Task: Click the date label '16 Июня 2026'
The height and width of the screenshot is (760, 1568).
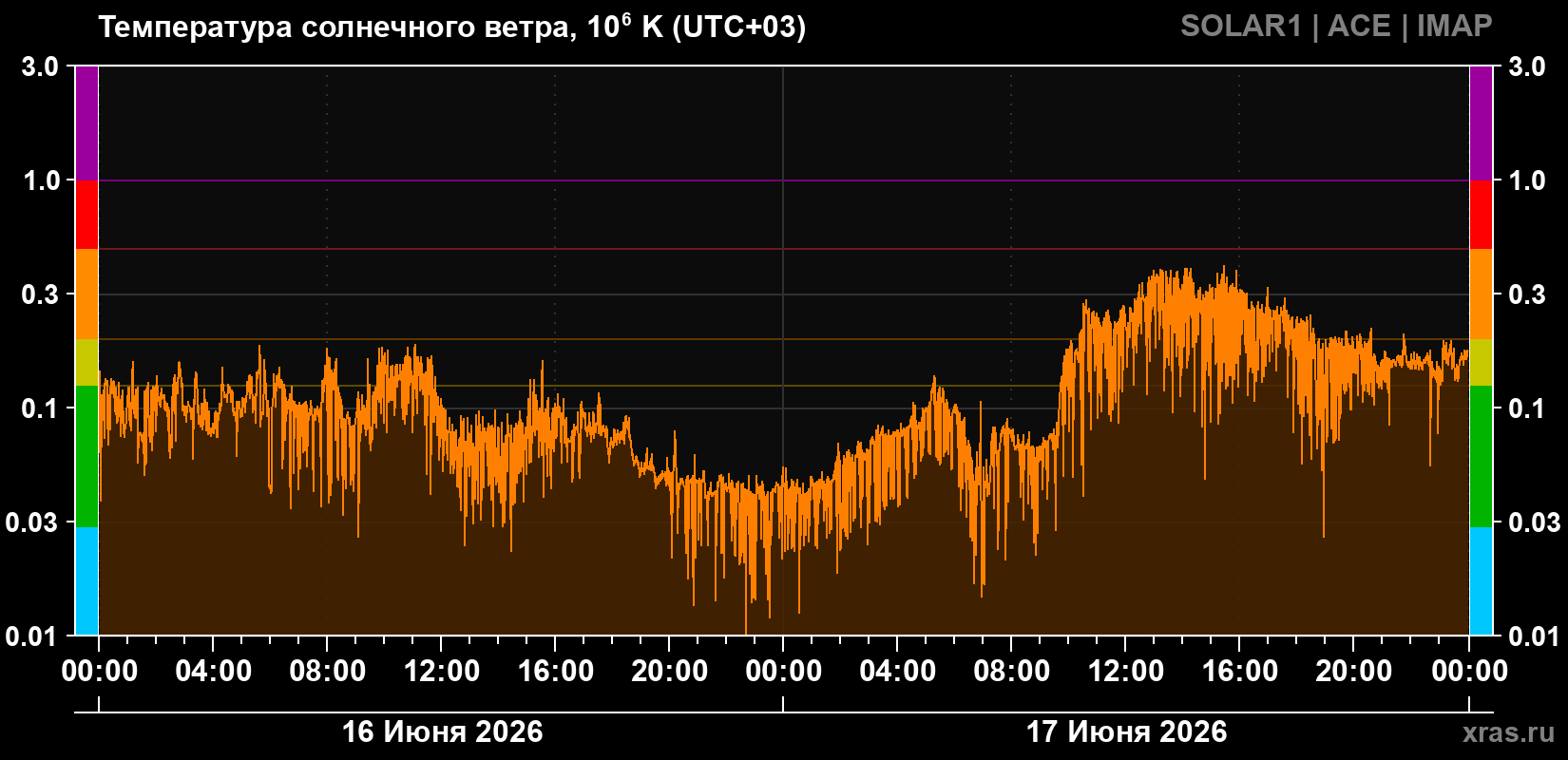Action: pyautogui.click(x=442, y=731)
